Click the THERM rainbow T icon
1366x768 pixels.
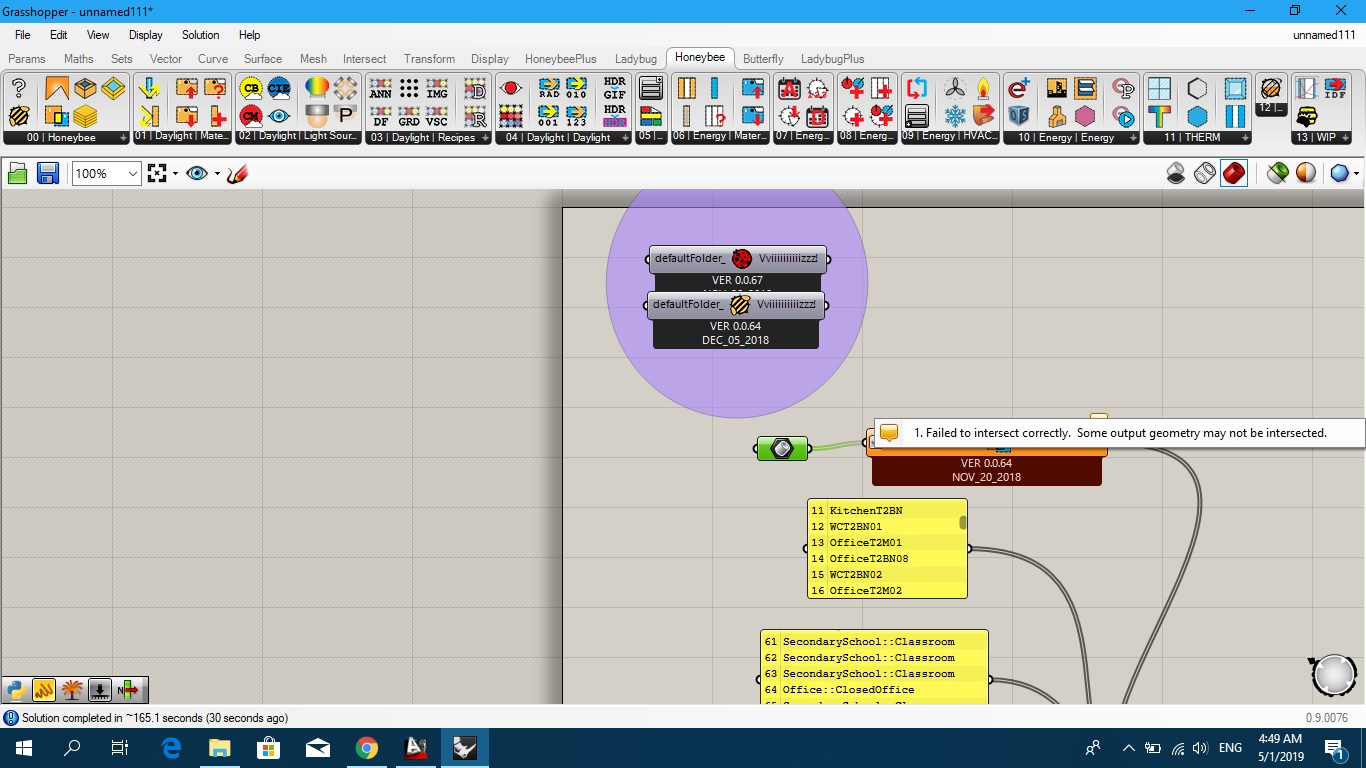pos(1160,116)
